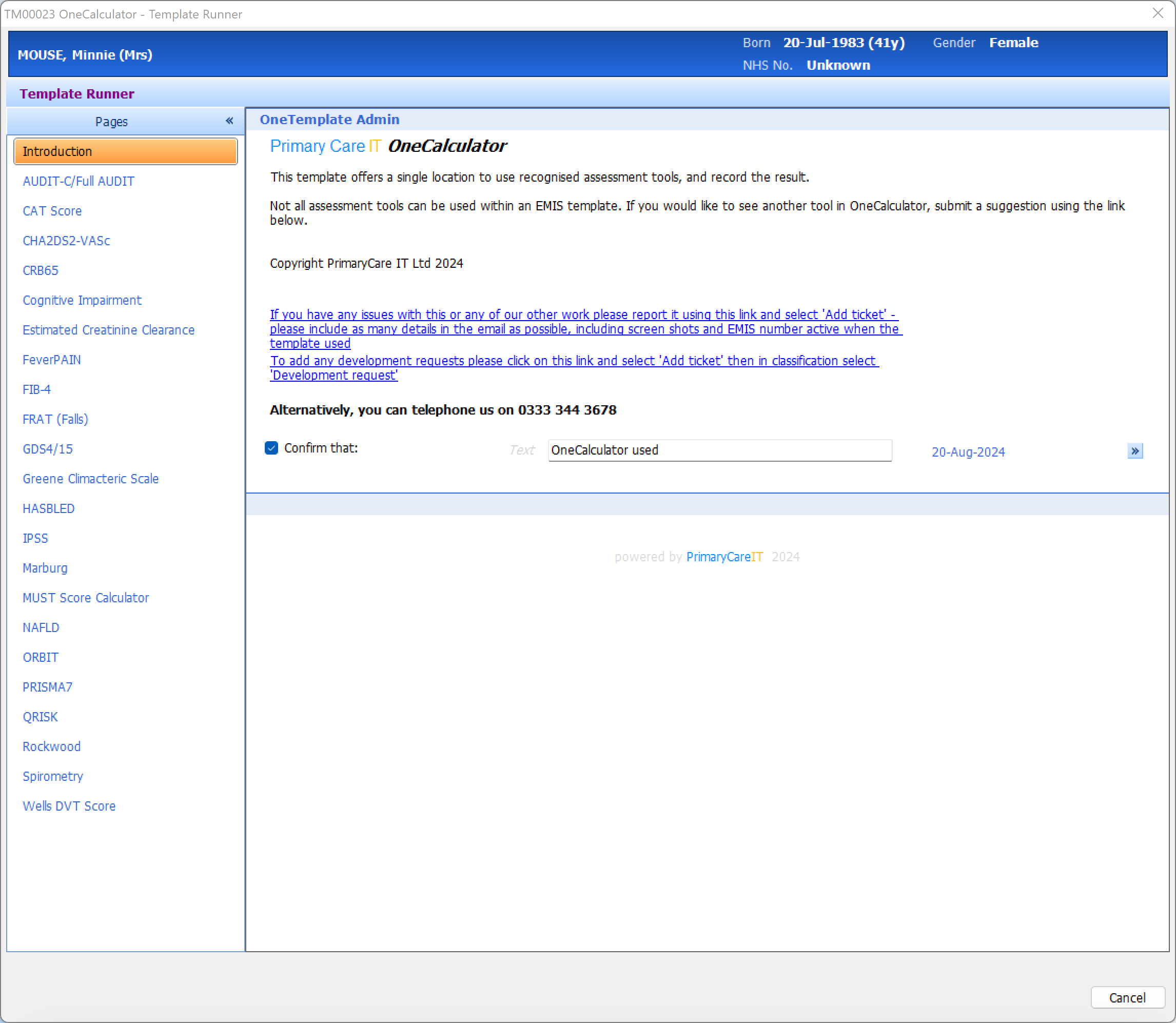
Task: Expand details with the double-arrow next to 20-Aug-2024
Action: pyautogui.click(x=1135, y=451)
